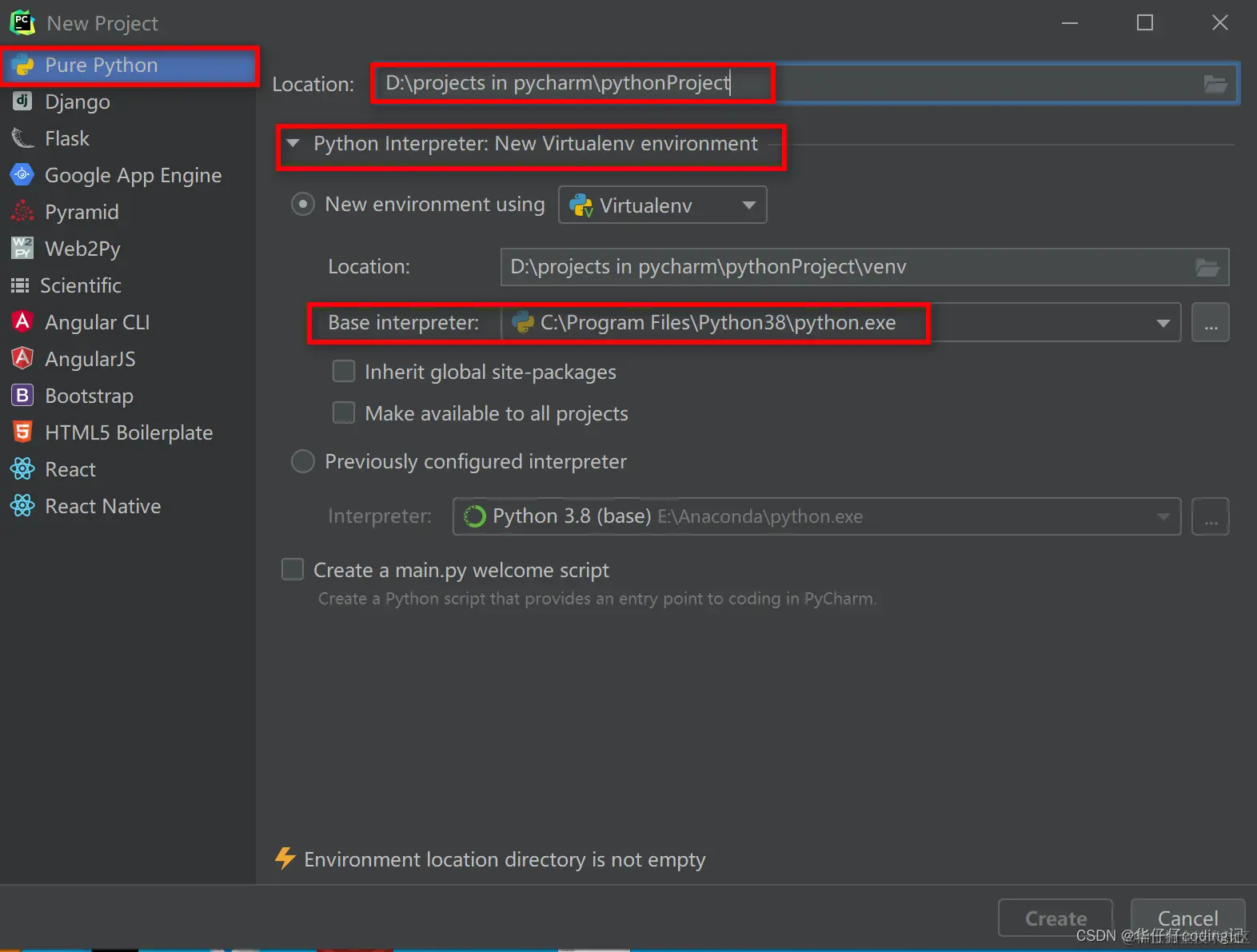Check Create a main.py welcome script

pyautogui.click(x=293, y=569)
